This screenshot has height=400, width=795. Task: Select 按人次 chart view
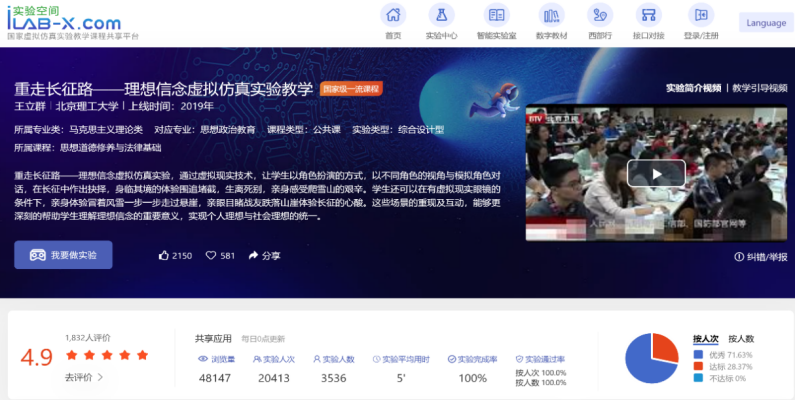tap(706, 339)
